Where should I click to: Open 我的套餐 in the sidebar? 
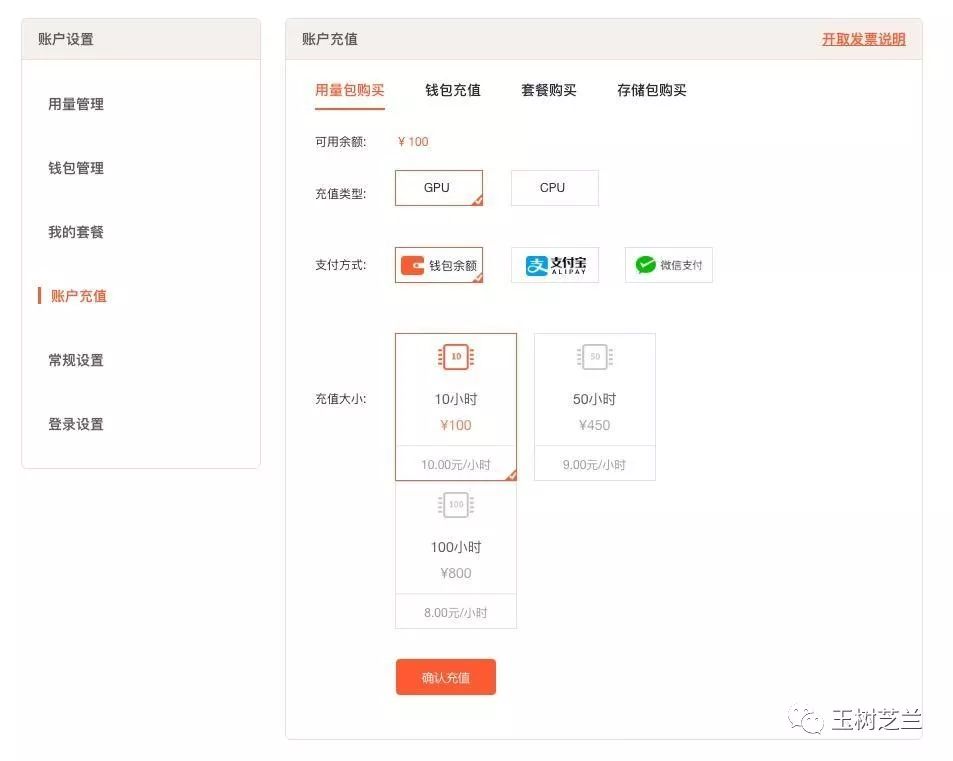point(74,231)
